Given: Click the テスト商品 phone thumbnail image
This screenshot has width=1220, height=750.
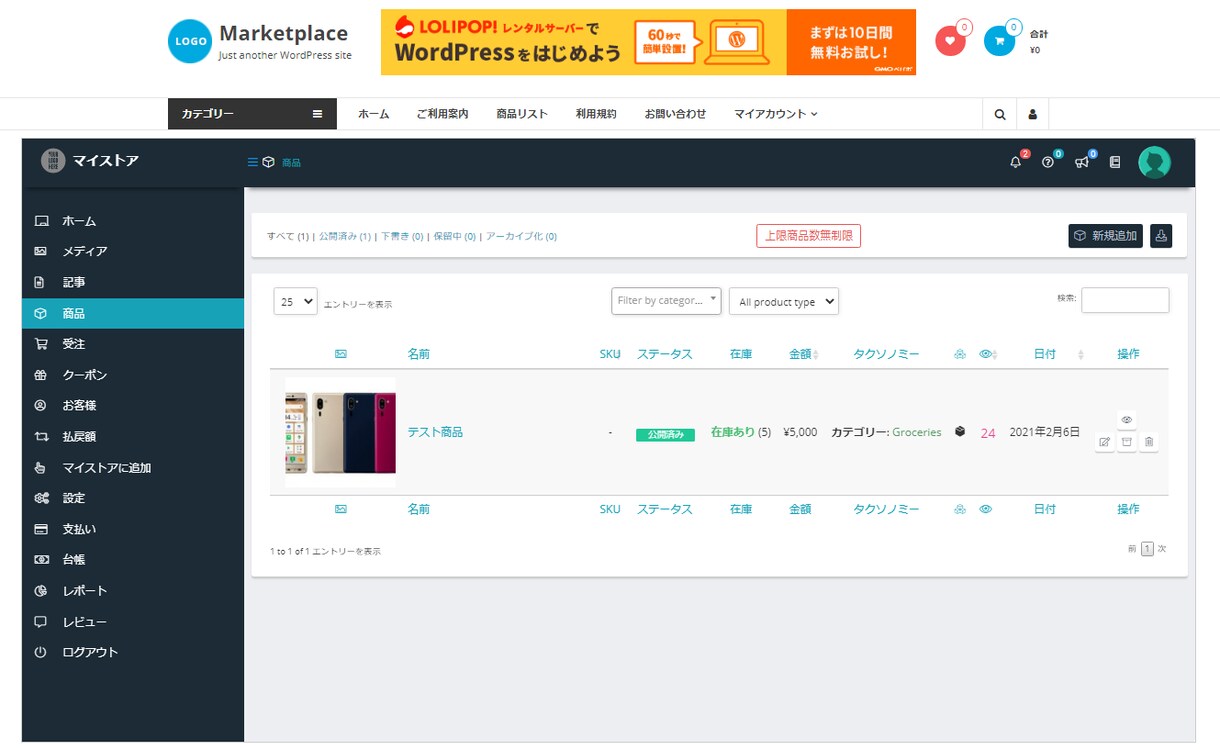Looking at the screenshot, I should tap(340, 432).
